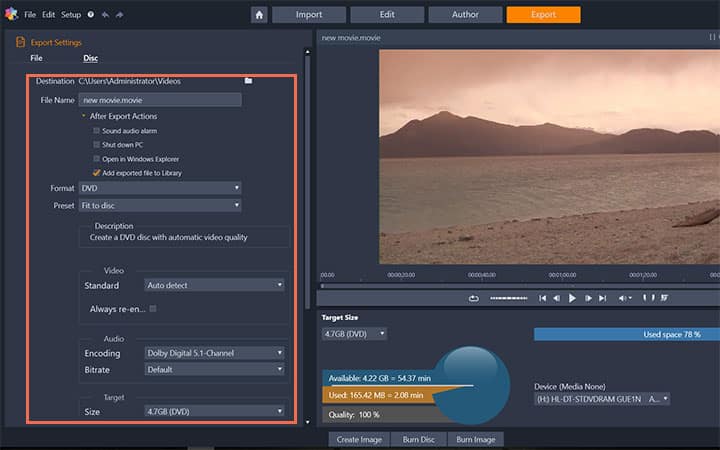Switch to the Author tab
Viewport: 720px width, 450px height.
tap(465, 15)
